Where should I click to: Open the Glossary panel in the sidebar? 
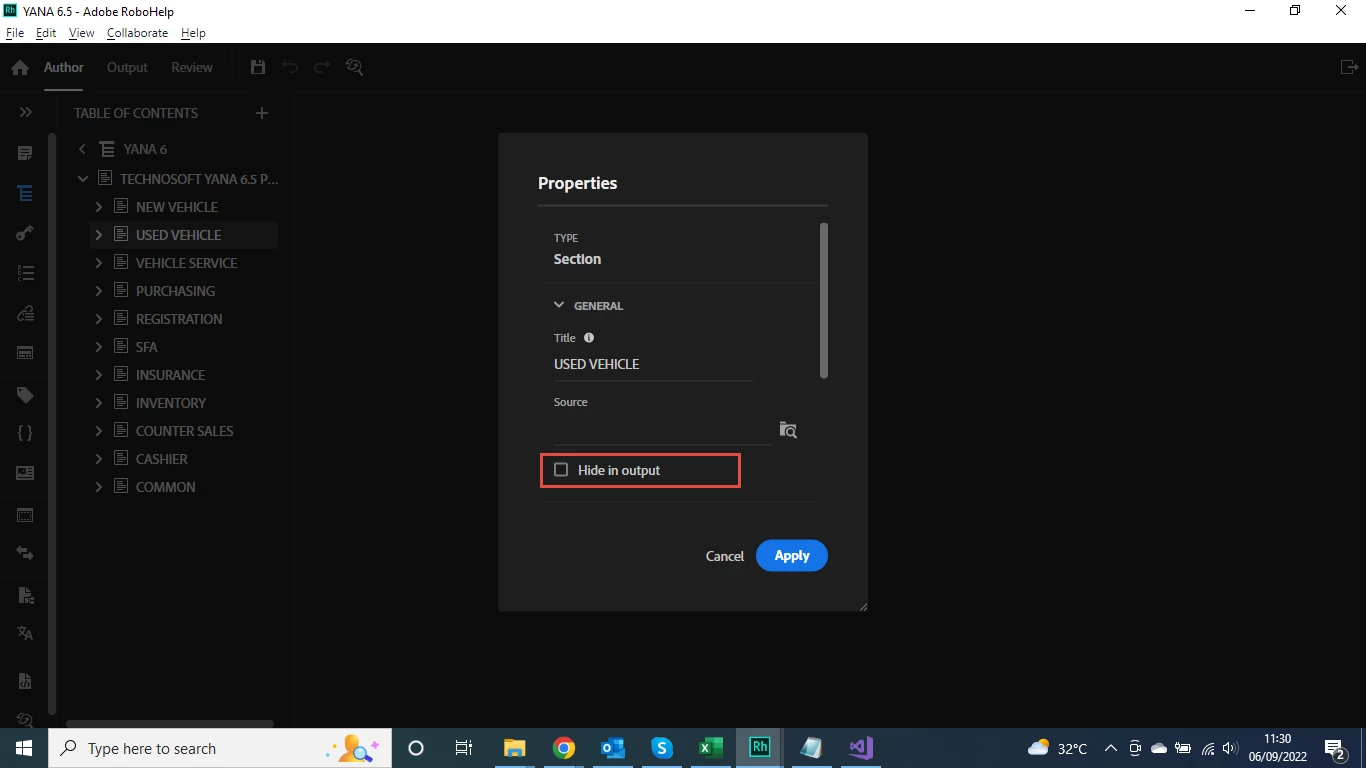click(x=25, y=273)
